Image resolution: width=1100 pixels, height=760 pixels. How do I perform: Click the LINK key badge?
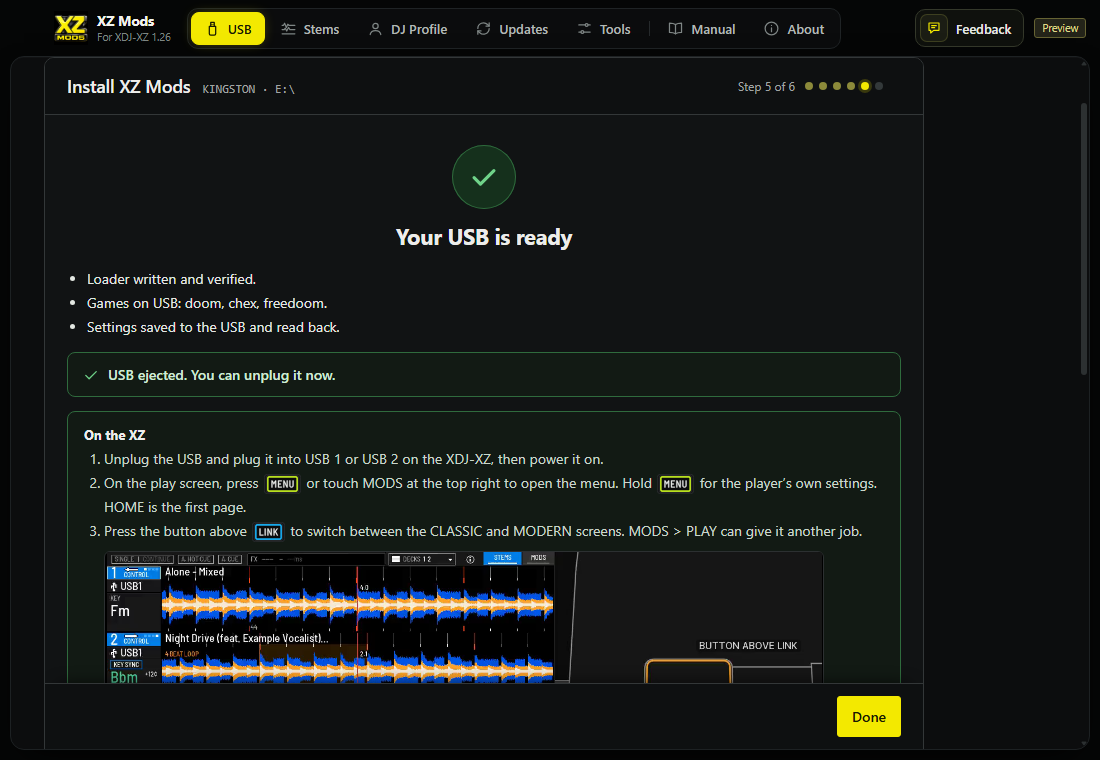(269, 532)
